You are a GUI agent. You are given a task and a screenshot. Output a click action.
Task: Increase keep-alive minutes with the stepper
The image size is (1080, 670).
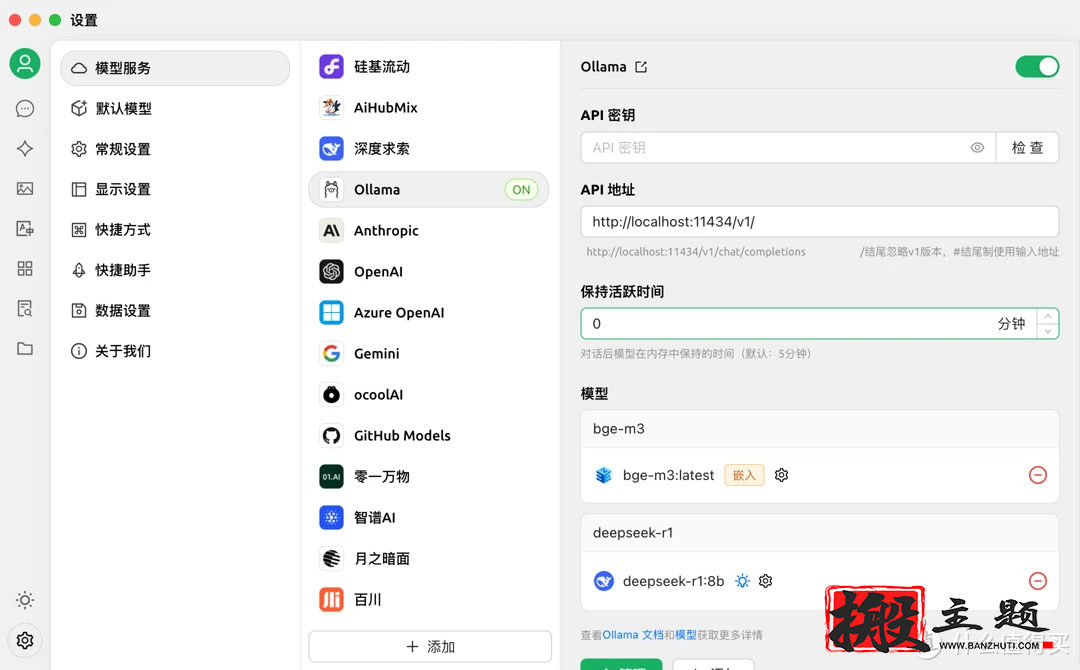point(1046,318)
